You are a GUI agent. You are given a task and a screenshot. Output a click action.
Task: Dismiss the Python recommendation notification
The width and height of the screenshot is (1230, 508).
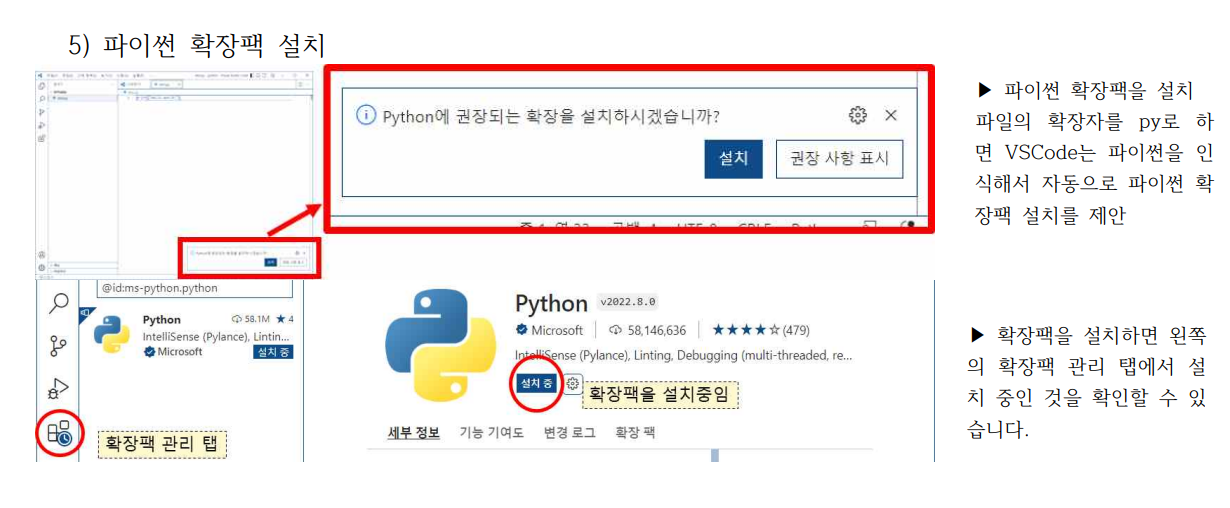tap(891, 115)
